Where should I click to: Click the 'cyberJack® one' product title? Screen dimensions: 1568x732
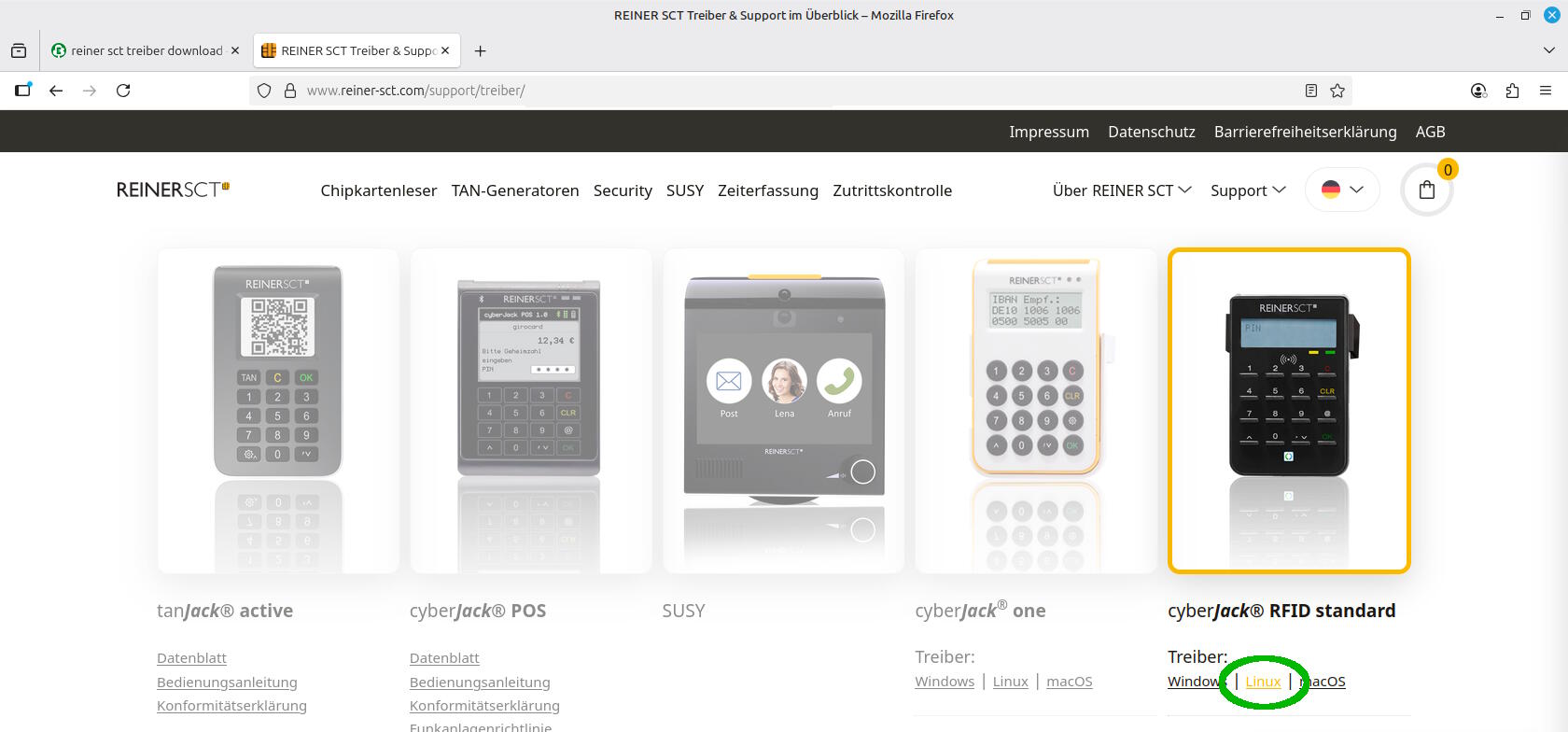pyautogui.click(x=980, y=610)
